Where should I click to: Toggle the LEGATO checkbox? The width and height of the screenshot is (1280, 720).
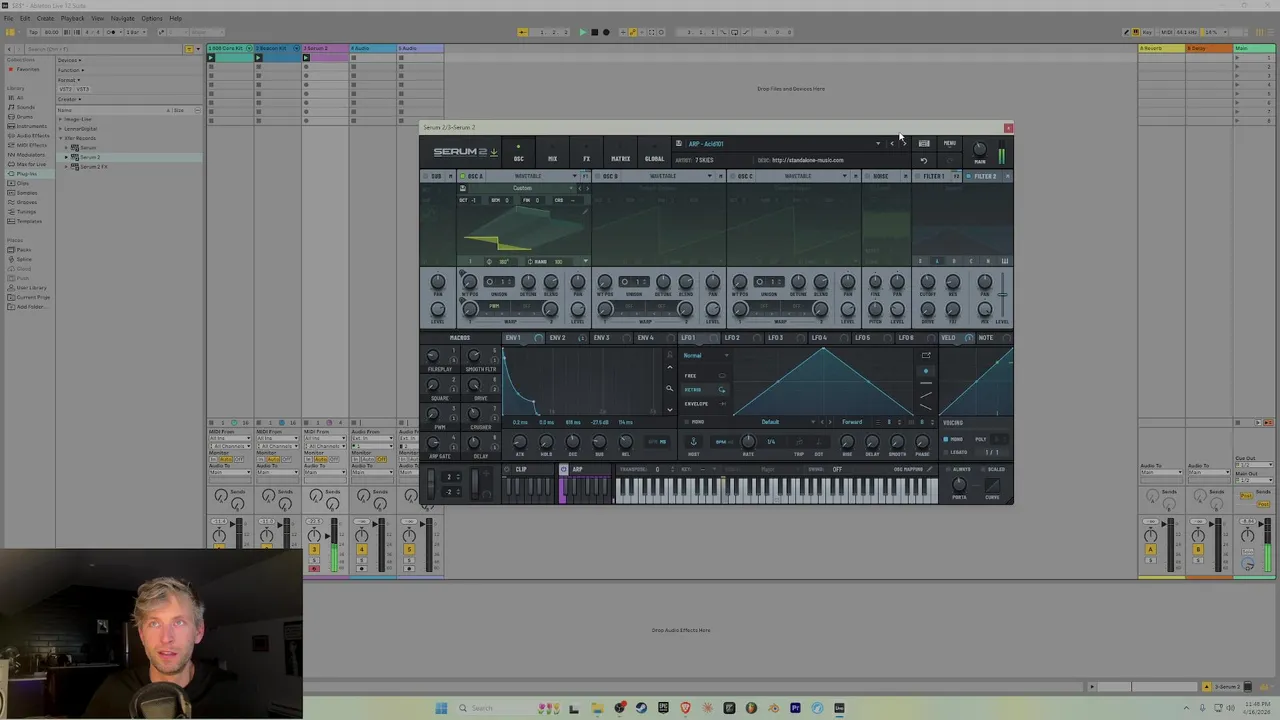pyautogui.click(x=946, y=452)
